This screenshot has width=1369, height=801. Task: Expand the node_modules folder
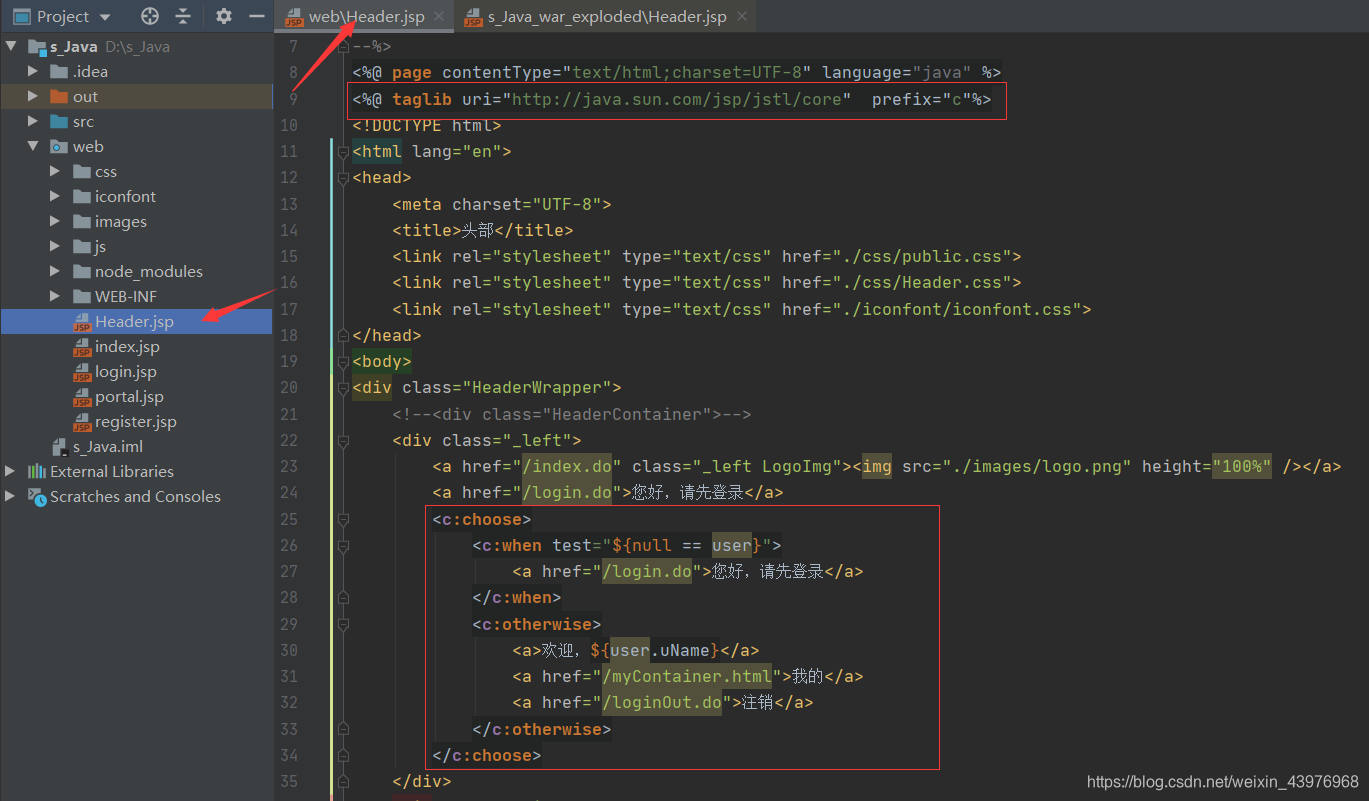click(55, 271)
